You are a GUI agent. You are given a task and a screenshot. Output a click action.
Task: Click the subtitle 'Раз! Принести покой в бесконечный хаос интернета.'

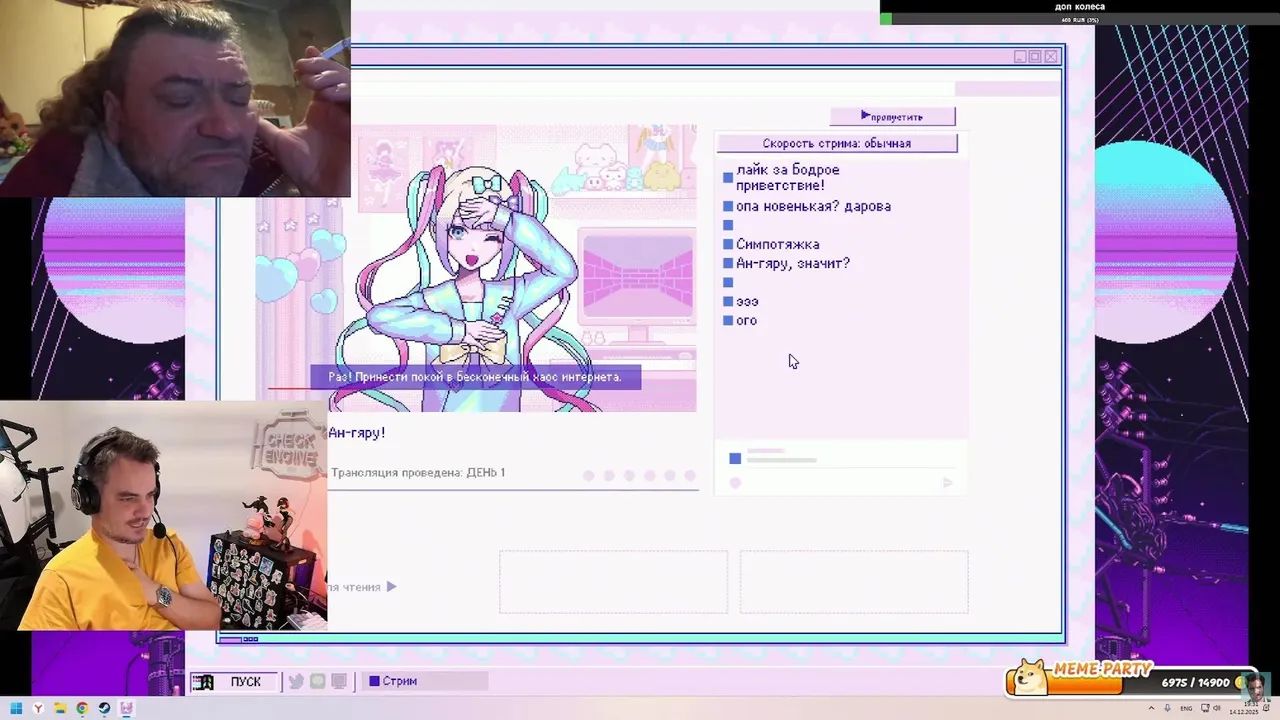coord(475,377)
